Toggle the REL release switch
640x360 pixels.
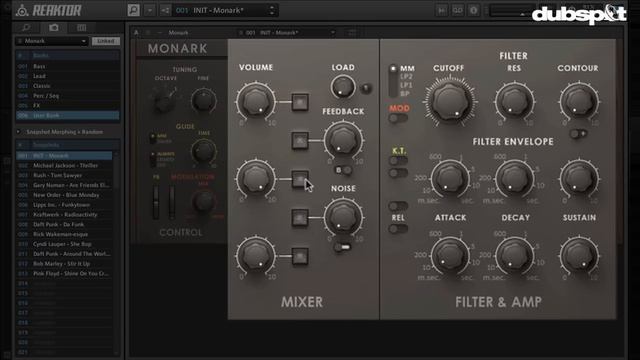pyautogui.click(x=398, y=229)
